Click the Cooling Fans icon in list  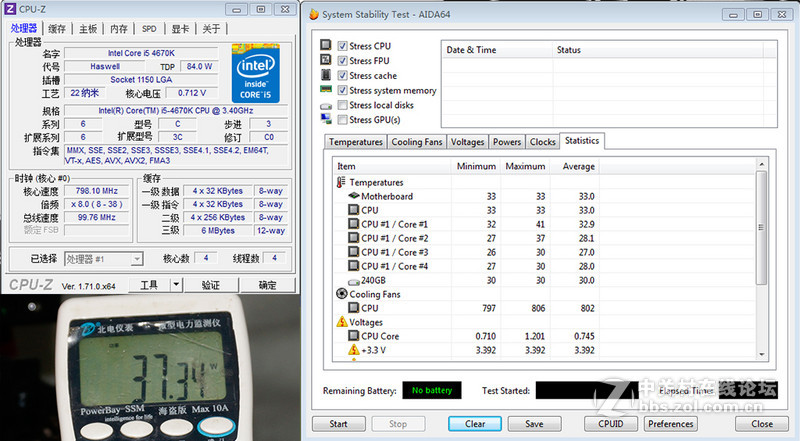coord(342,295)
